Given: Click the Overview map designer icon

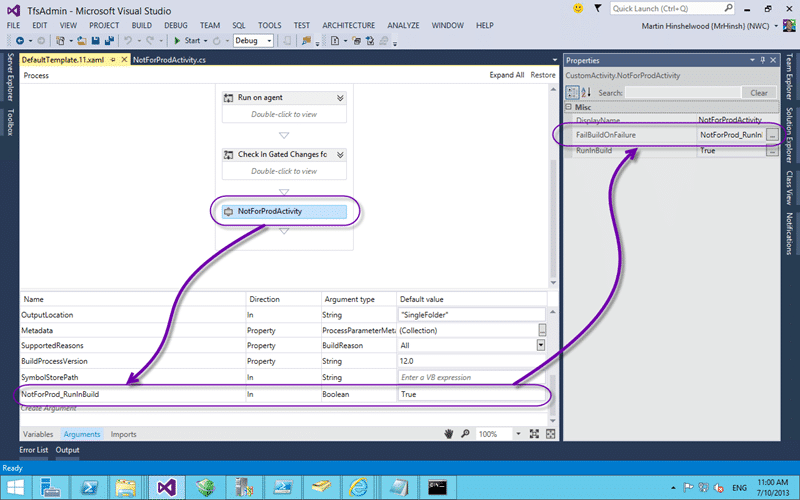Looking at the screenshot, I should point(551,434).
